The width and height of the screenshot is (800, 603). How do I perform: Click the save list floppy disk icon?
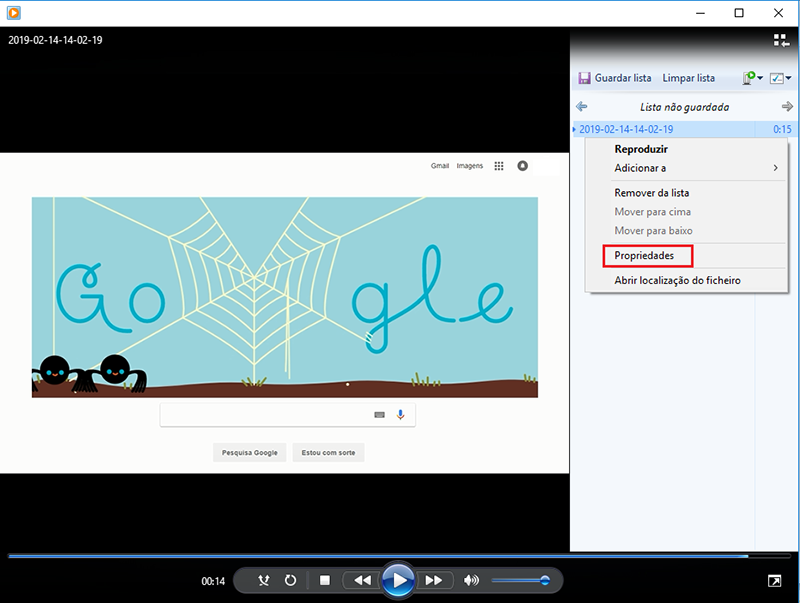584,78
